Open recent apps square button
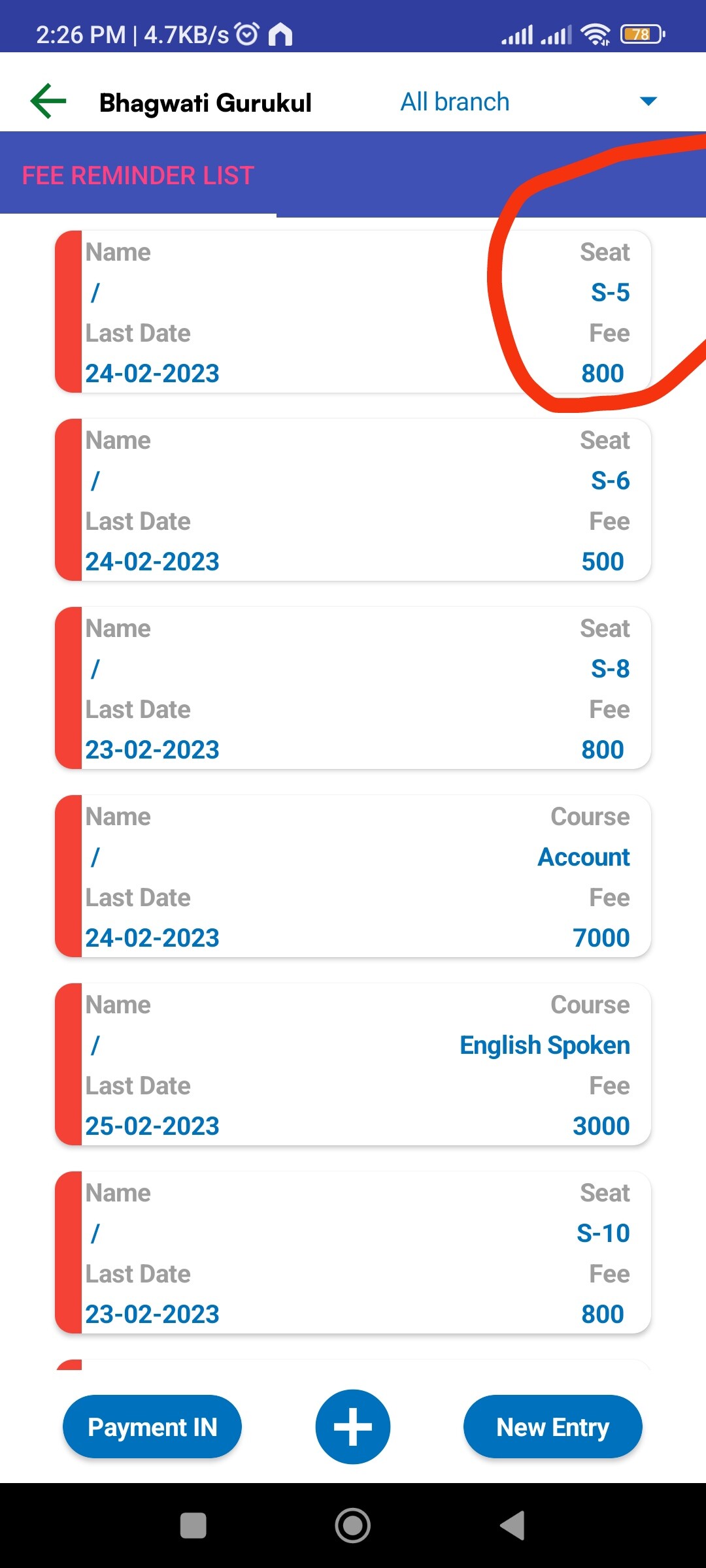Screen dimensions: 706x1568 click(193, 1526)
